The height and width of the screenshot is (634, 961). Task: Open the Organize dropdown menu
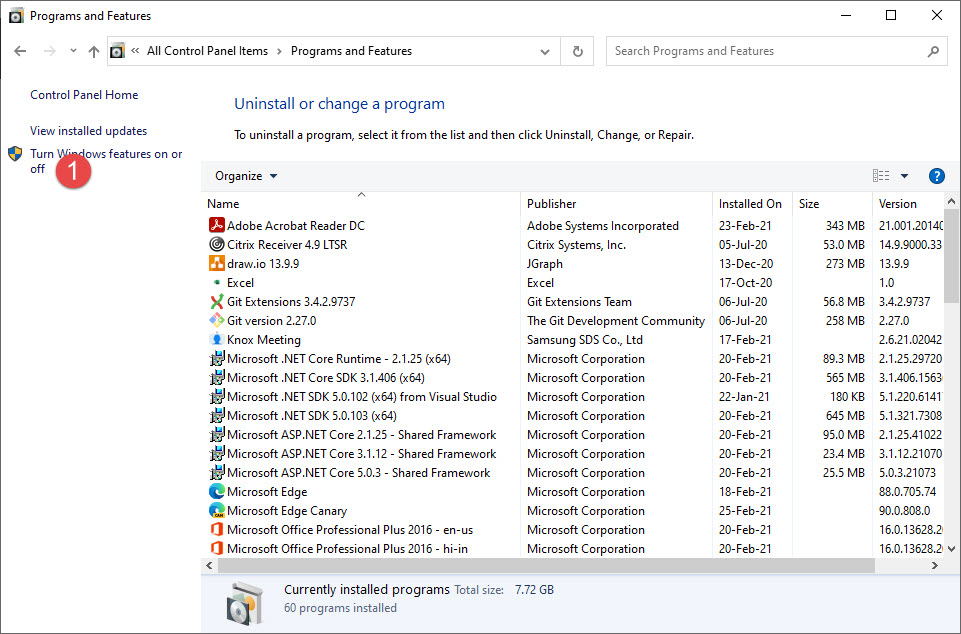246,176
